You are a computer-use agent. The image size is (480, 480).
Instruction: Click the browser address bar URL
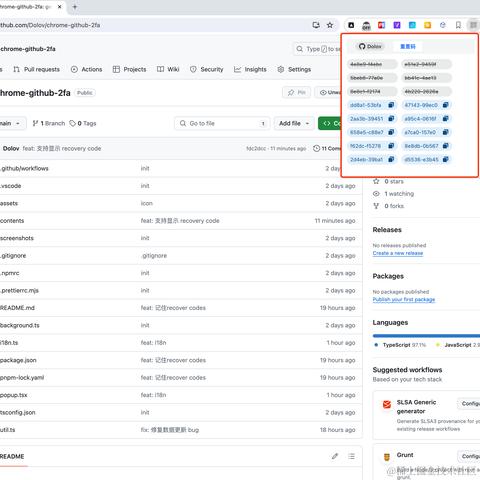pos(50,25)
